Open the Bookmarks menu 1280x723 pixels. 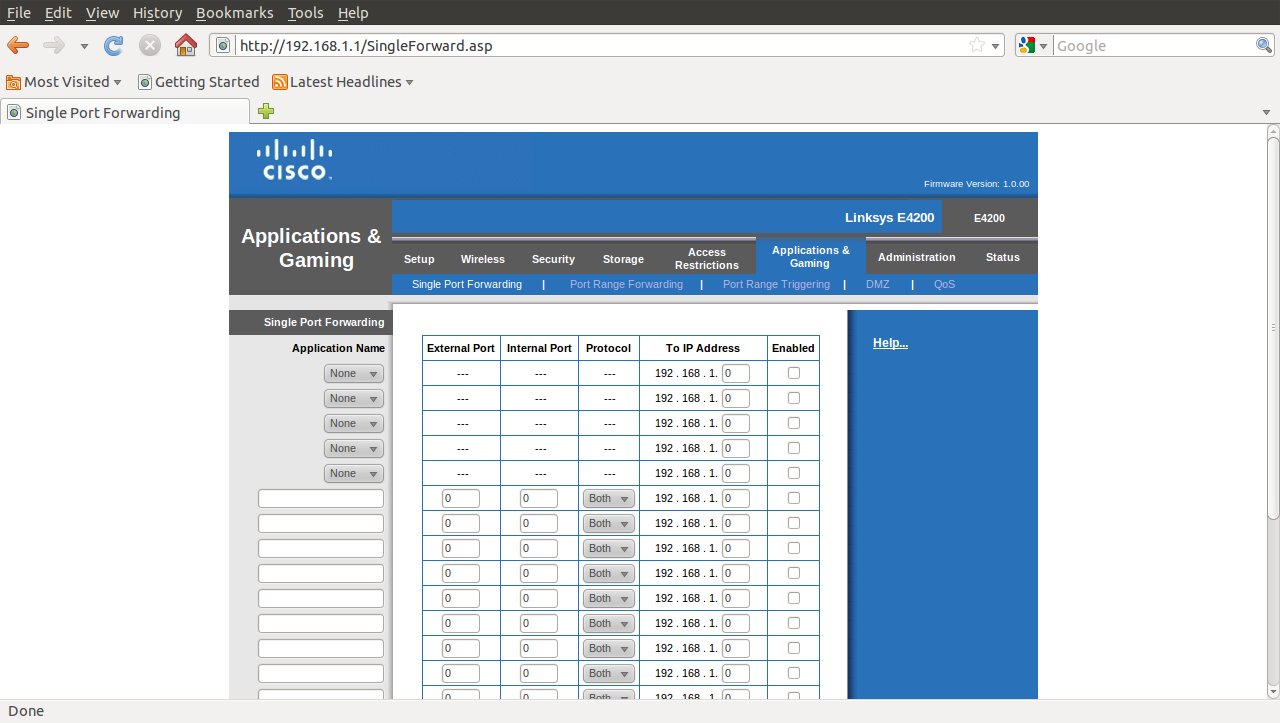pyautogui.click(x=234, y=13)
